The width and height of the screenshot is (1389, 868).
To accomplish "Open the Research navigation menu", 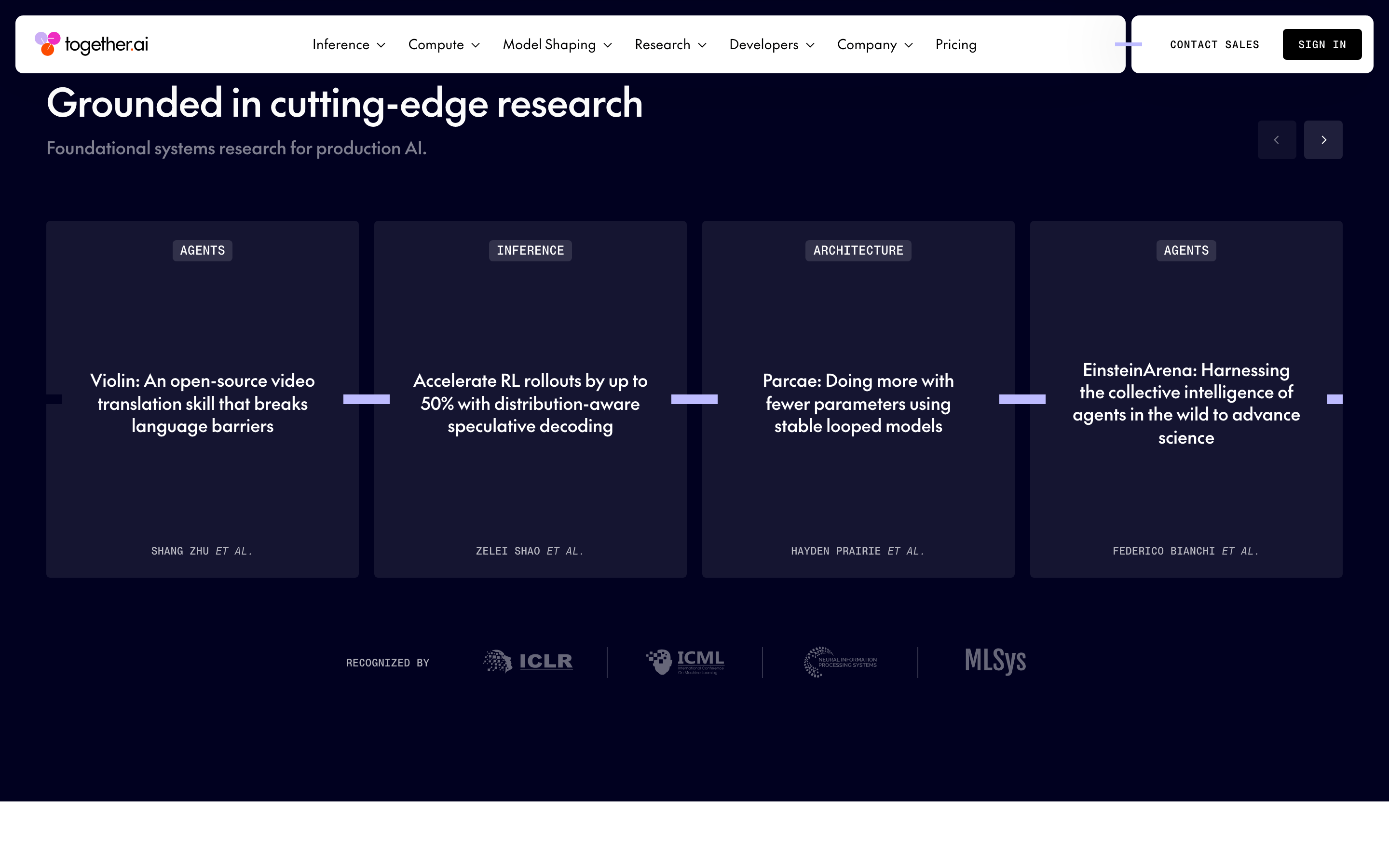I will (x=670, y=45).
